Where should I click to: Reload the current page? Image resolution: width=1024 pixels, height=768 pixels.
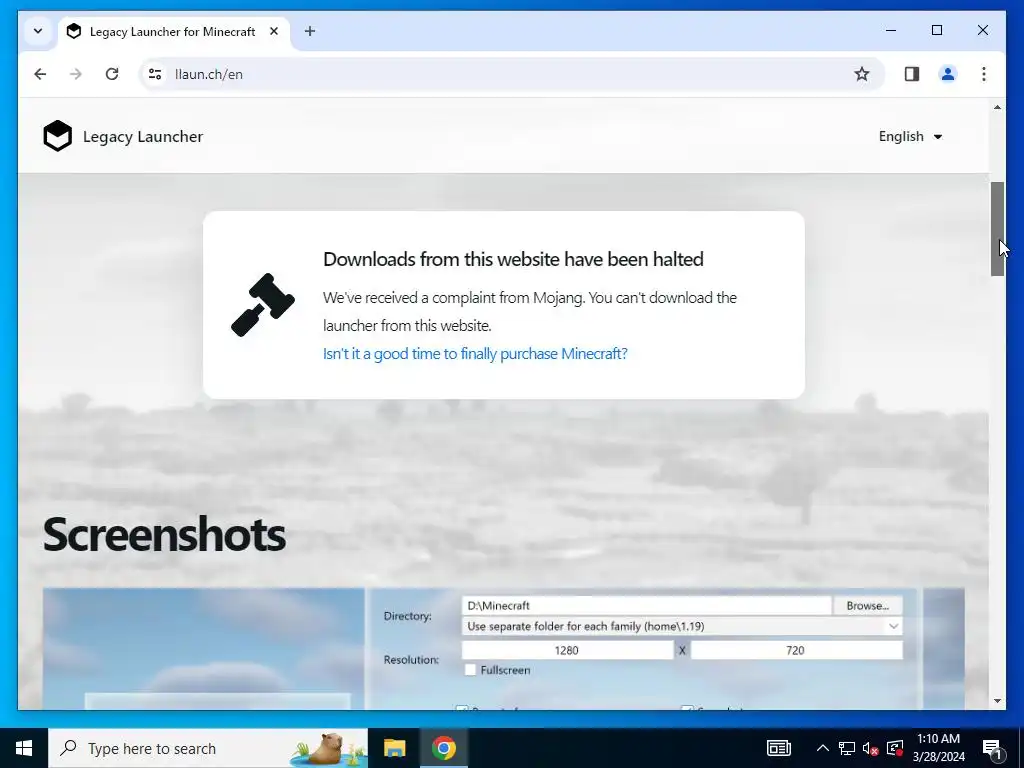point(112,74)
